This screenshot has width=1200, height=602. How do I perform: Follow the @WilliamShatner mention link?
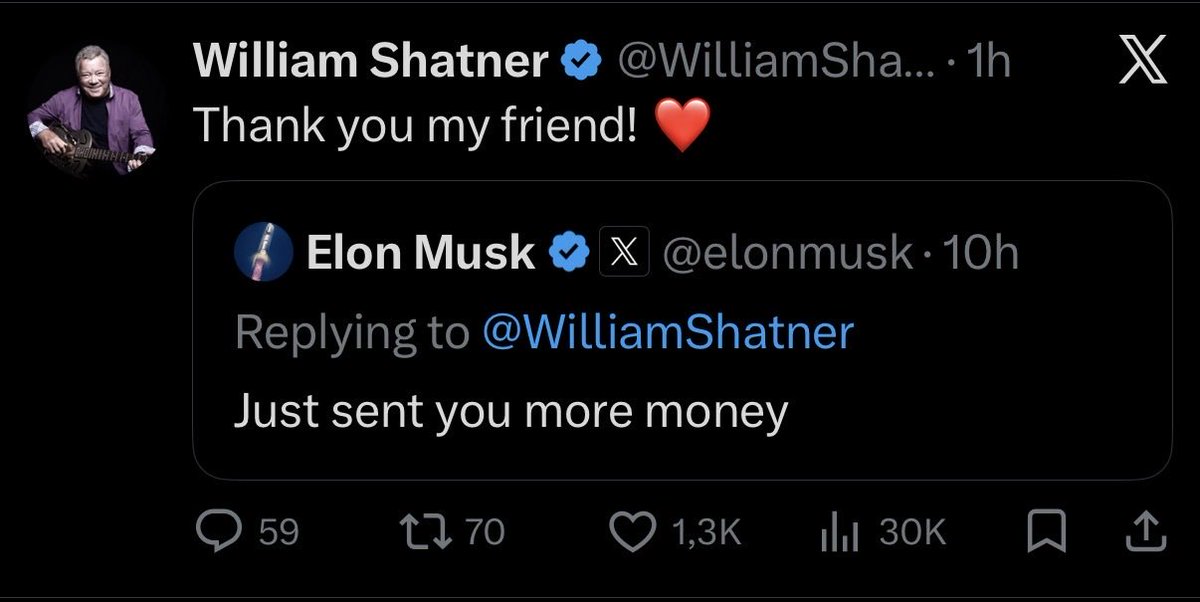click(667, 332)
